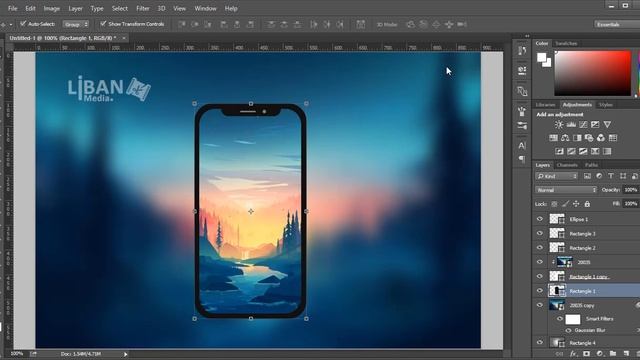
Task: Lock image pixels with brush icon
Action: (565, 204)
